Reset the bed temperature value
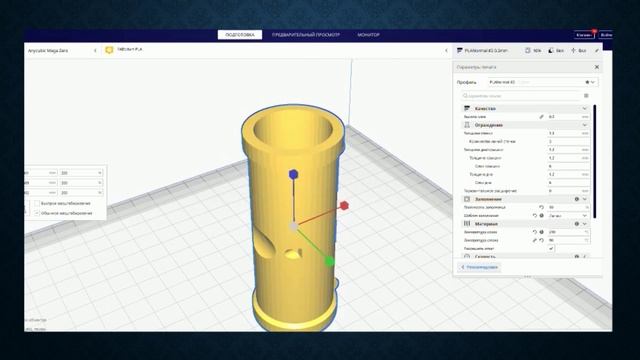This screenshot has width=640, height=360. (x=542, y=240)
